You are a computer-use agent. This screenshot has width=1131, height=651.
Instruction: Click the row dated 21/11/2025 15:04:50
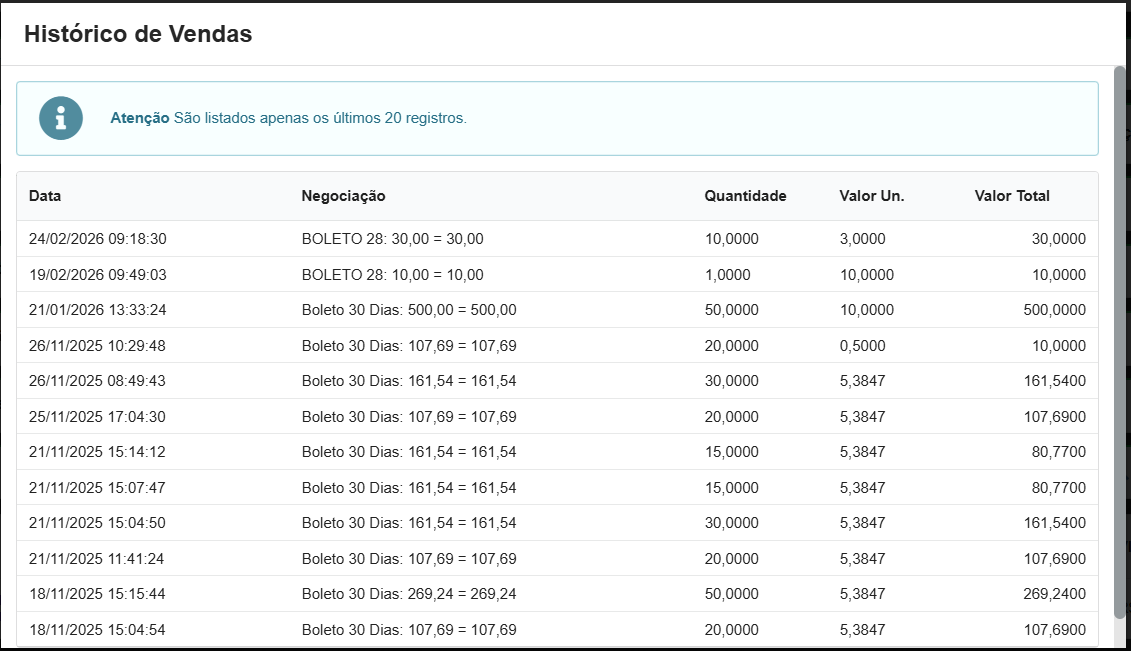click(98, 523)
